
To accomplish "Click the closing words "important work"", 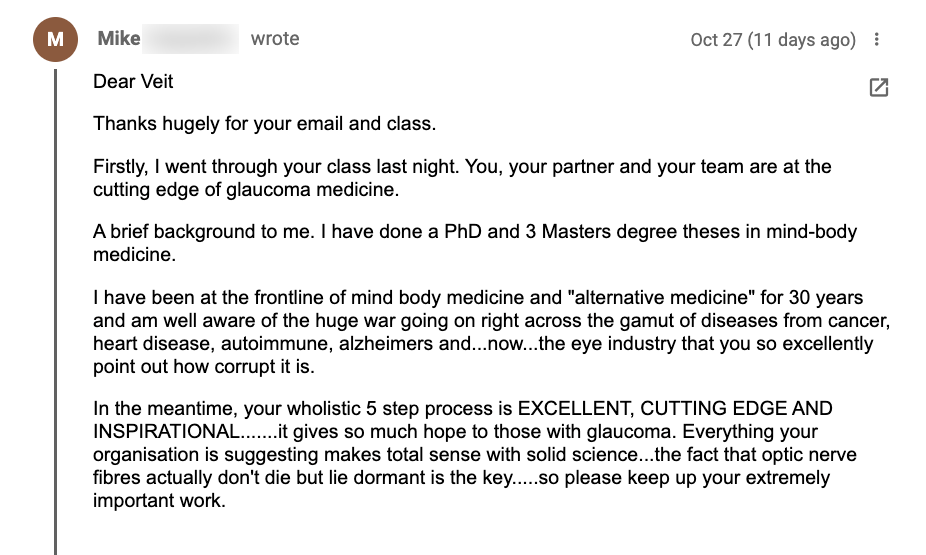I will click(x=157, y=500).
